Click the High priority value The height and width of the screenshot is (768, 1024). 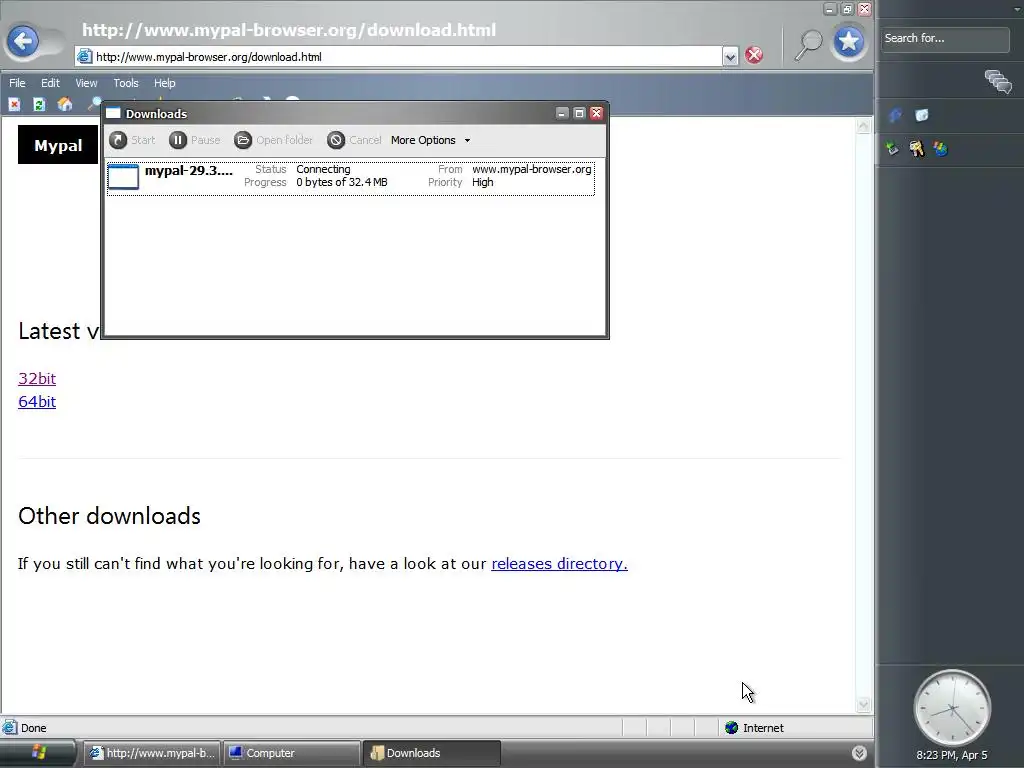tap(483, 182)
